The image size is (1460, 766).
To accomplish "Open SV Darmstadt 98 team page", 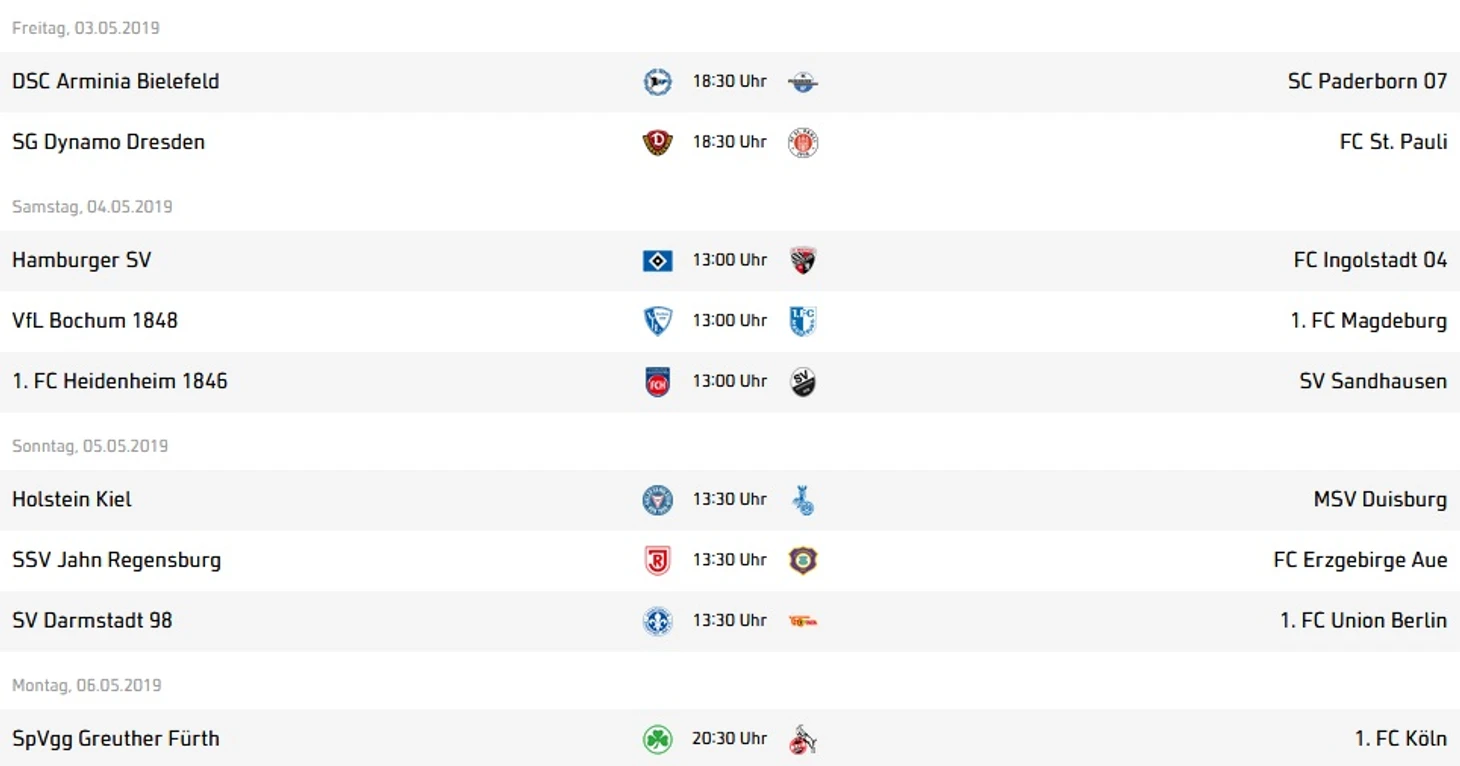I will tap(92, 620).
